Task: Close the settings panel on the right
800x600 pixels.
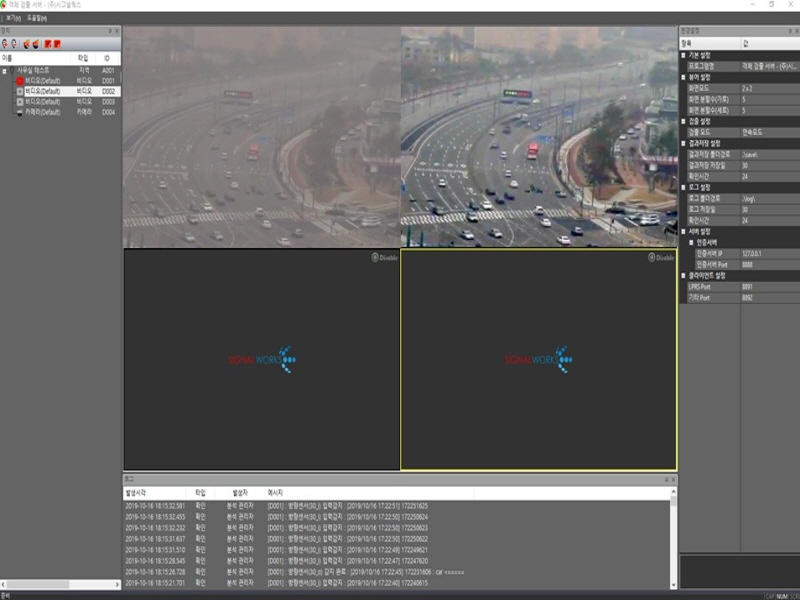Action: click(797, 31)
